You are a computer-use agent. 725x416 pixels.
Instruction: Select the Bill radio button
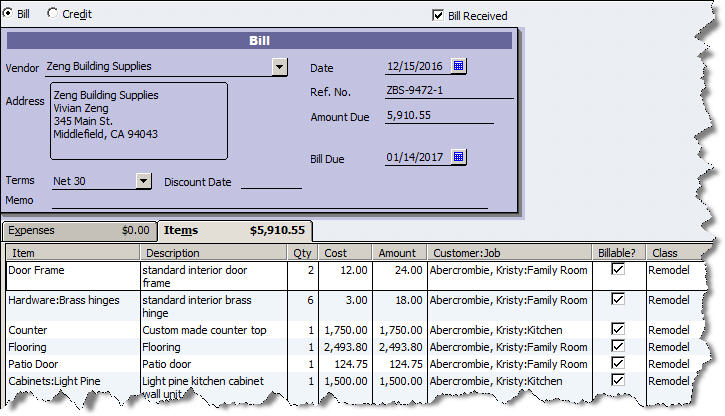pos(8,13)
